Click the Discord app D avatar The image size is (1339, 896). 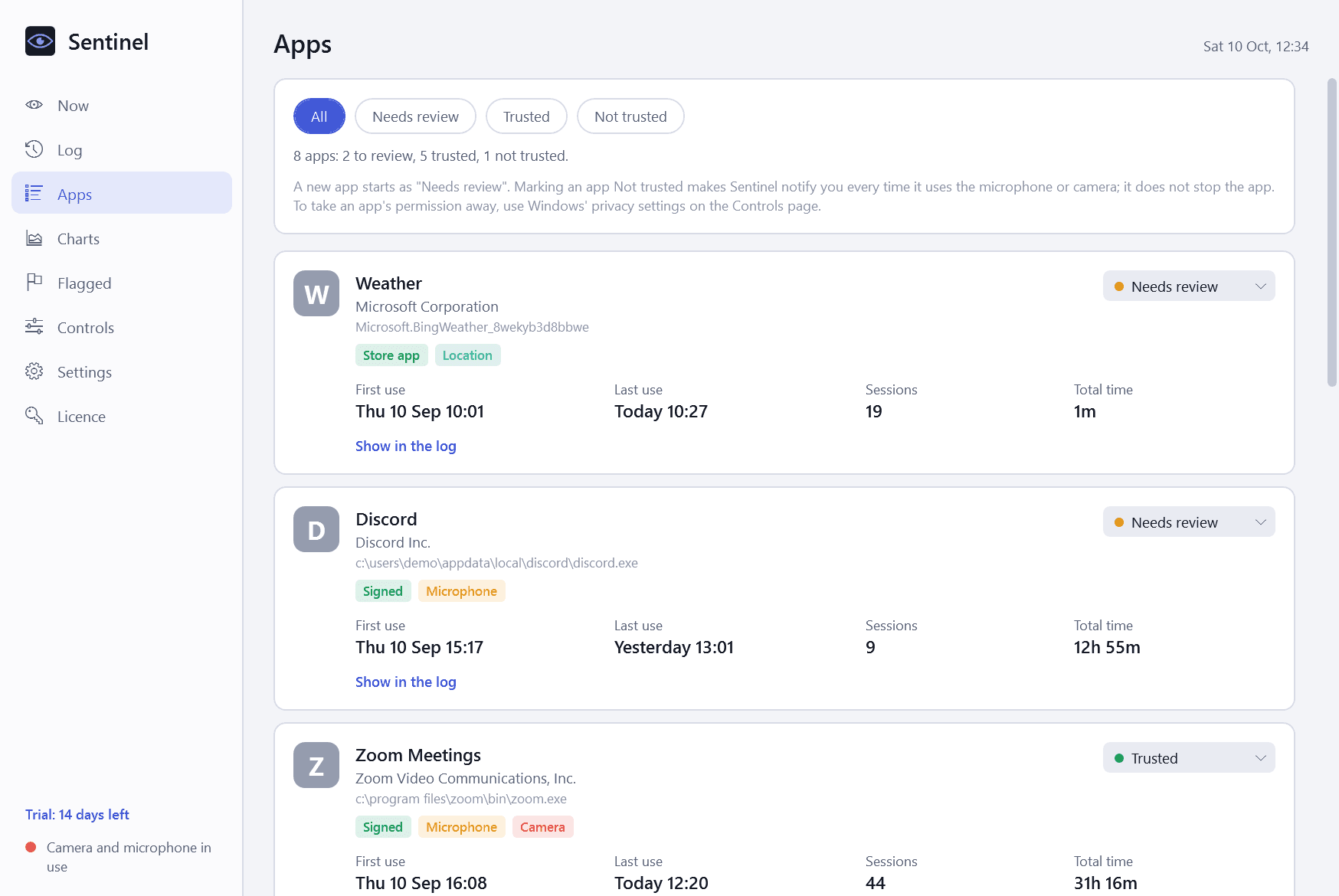pyautogui.click(x=316, y=529)
